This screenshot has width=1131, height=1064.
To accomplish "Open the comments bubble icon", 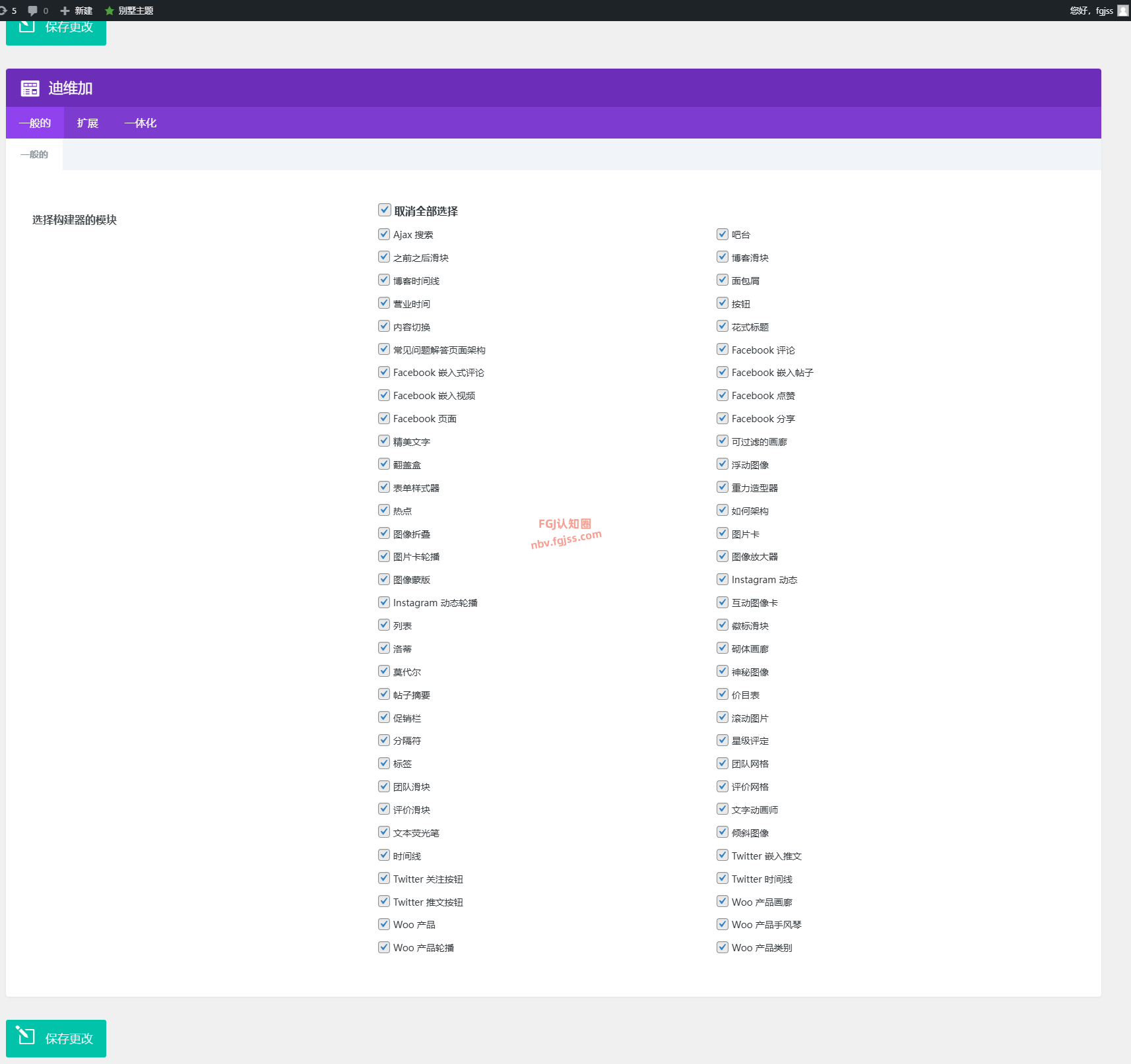I will point(32,11).
